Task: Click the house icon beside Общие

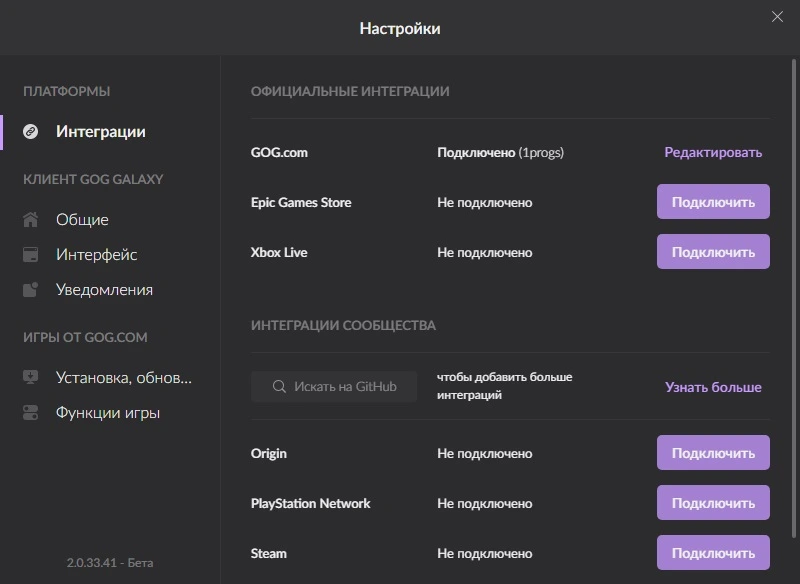Action: click(31, 219)
